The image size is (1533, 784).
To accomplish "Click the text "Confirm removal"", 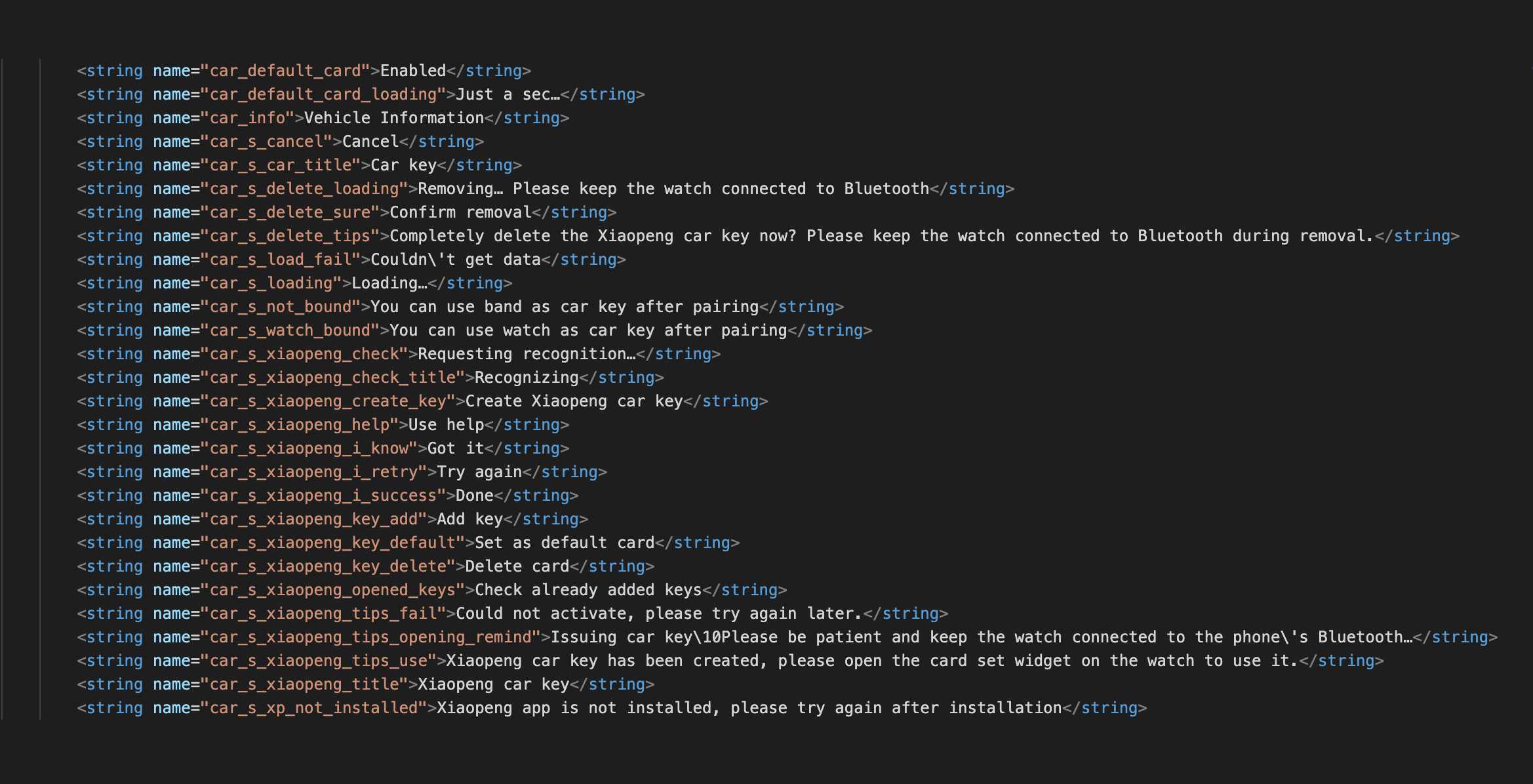I will pyautogui.click(x=460, y=212).
